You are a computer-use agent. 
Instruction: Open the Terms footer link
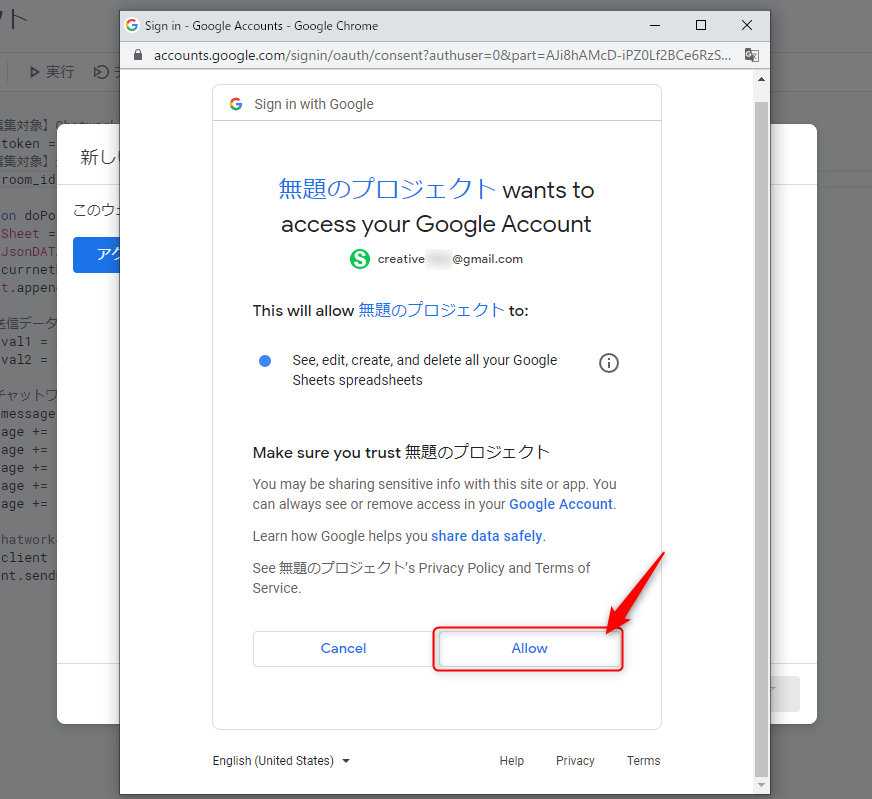tap(643, 761)
